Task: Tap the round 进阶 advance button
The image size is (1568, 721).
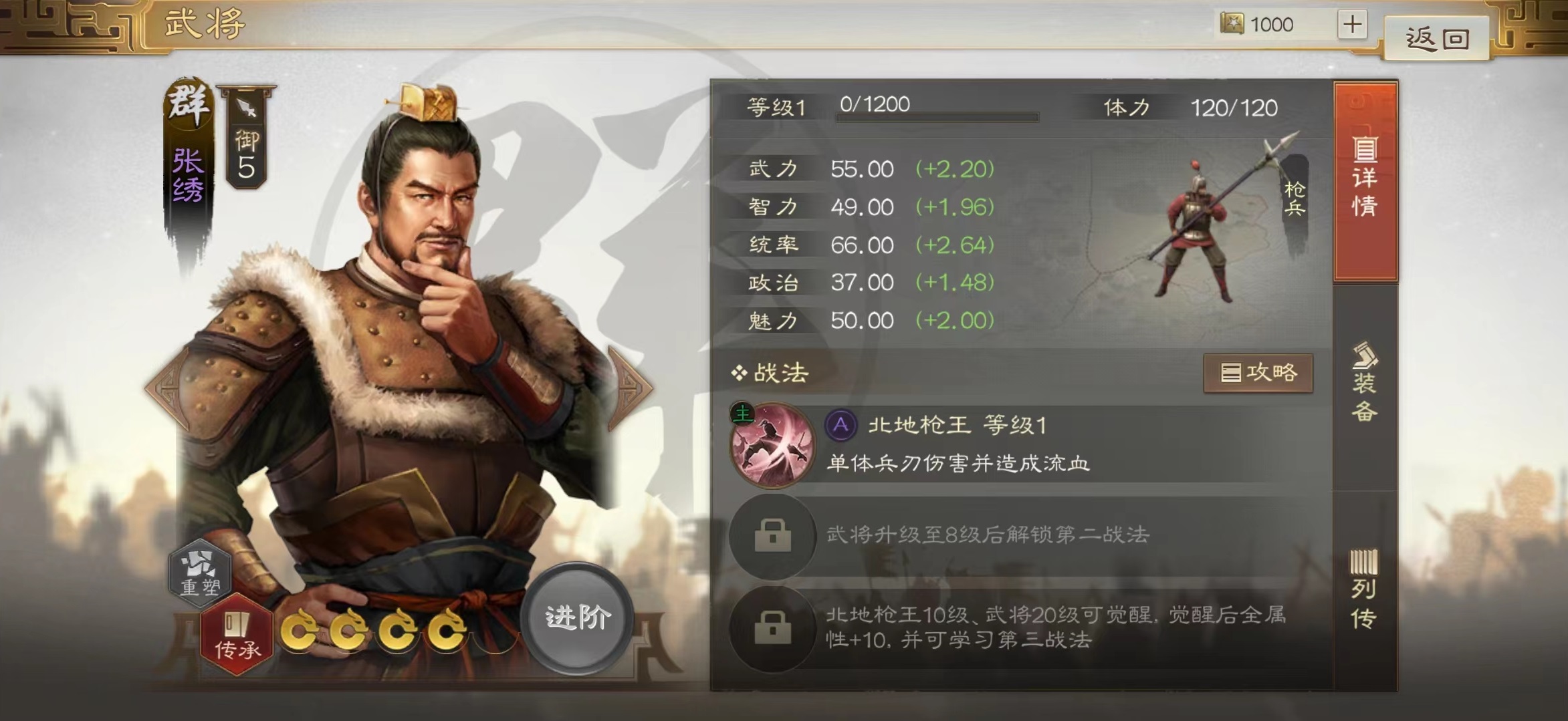Action: coord(577,618)
